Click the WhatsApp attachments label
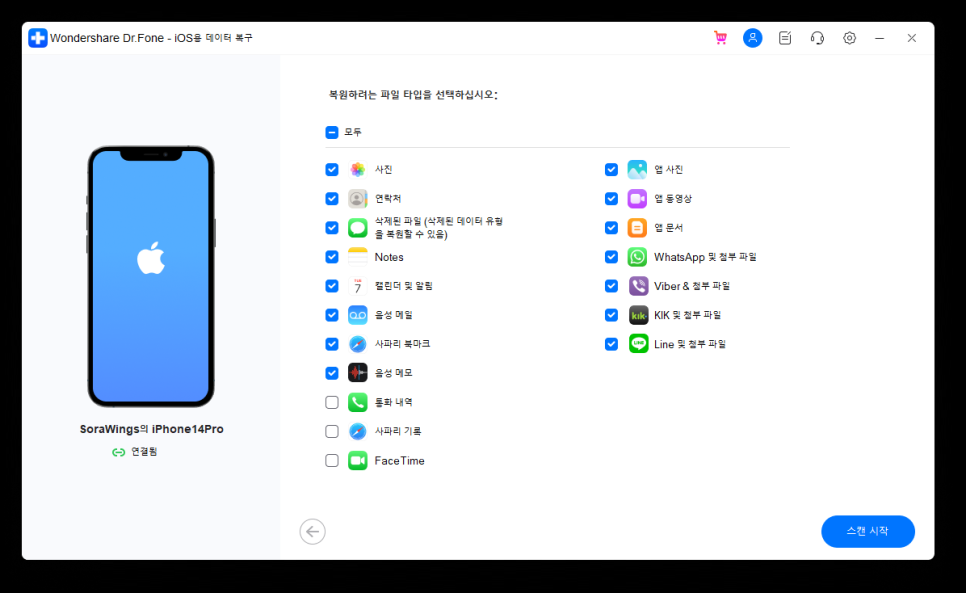 pos(705,257)
